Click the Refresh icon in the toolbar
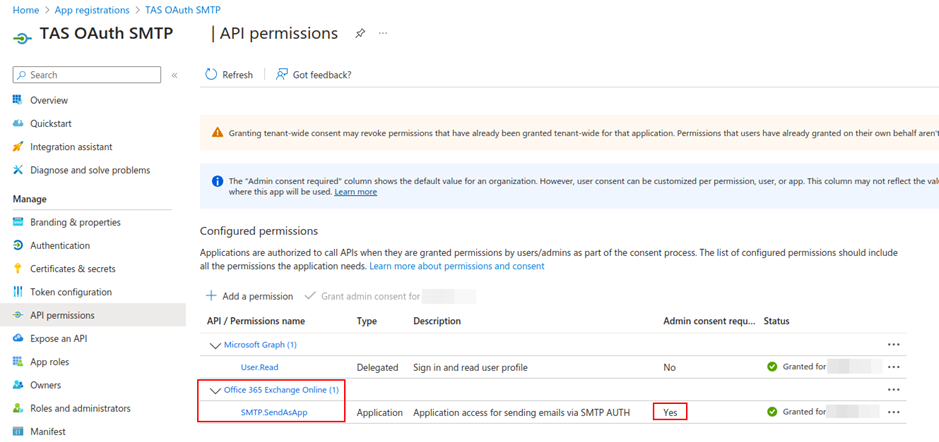This screenshot has height=442, width=939. (211, 75)
